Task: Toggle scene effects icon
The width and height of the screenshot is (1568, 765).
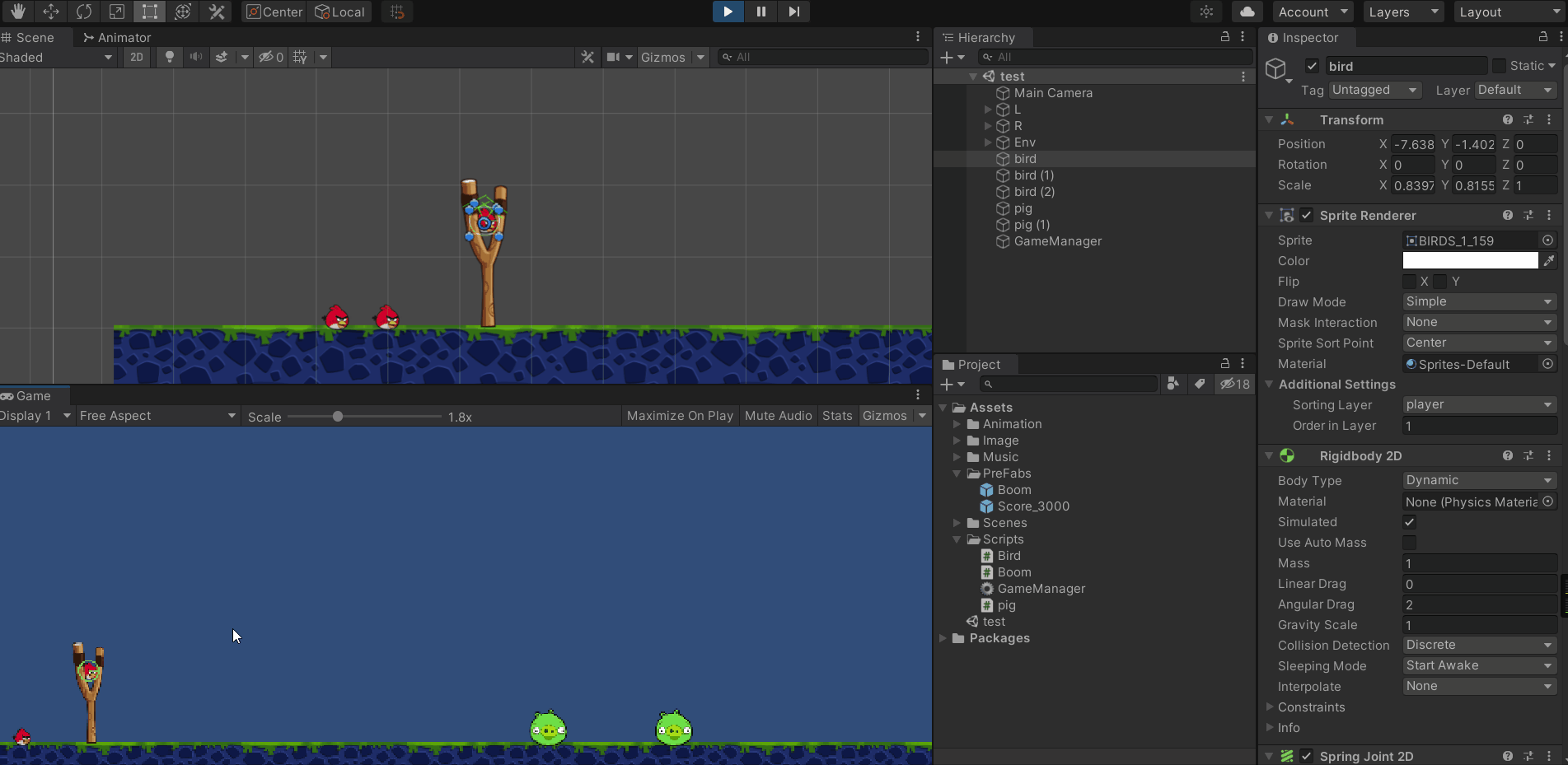Action: coord(222,57)
